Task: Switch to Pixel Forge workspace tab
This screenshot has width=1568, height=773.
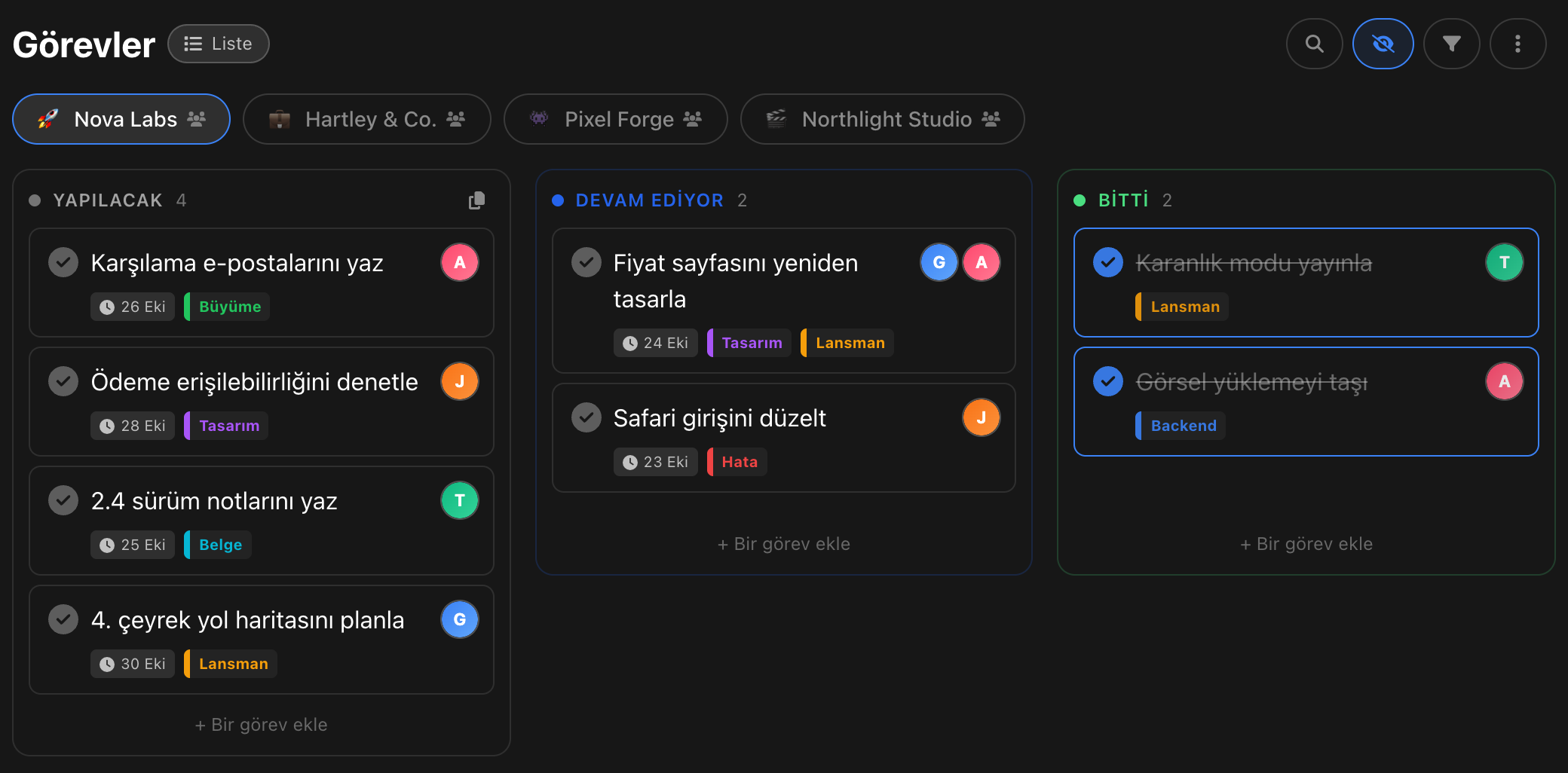Action: [x=616, y=119]
